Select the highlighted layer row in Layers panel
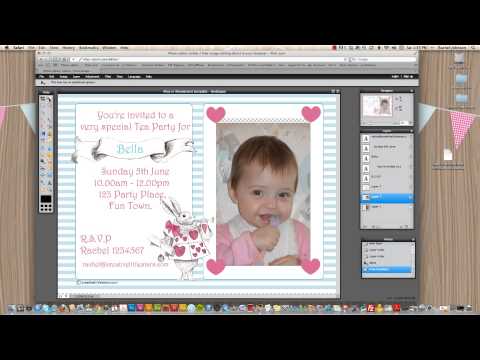This screenshot has height=360, width=480. click(387, 197)
